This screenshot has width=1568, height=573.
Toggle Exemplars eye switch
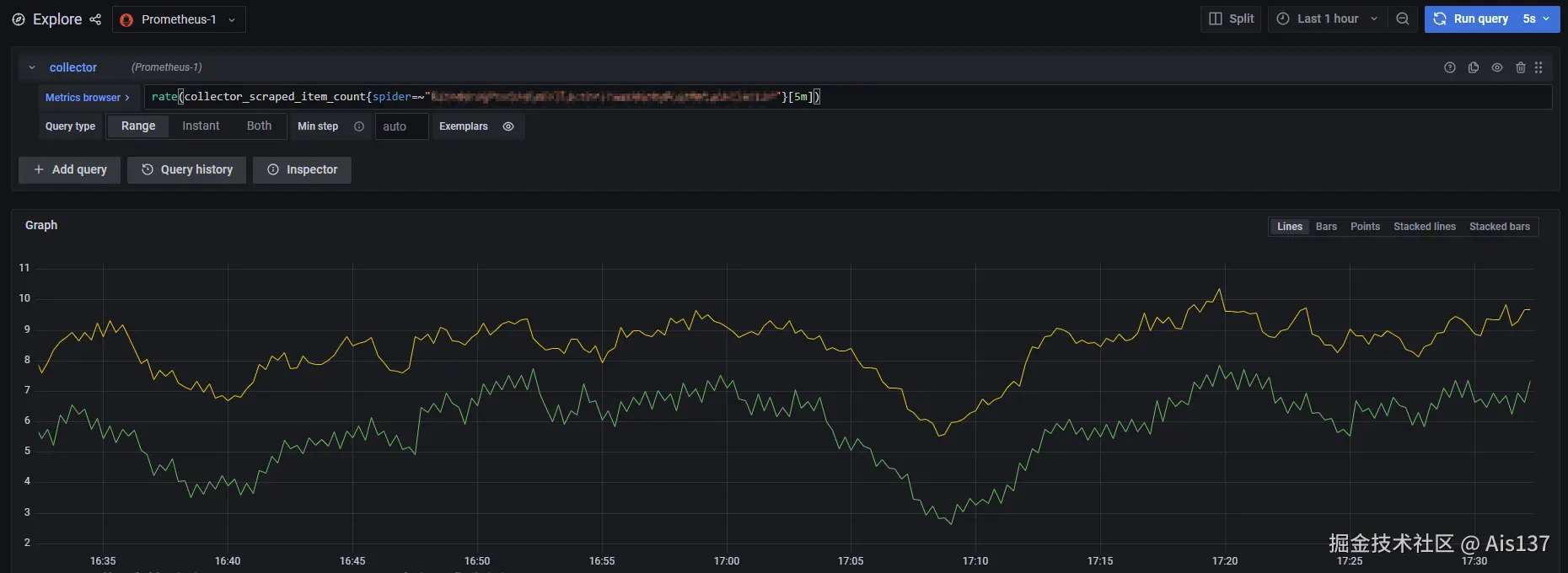tap(508, 126)
